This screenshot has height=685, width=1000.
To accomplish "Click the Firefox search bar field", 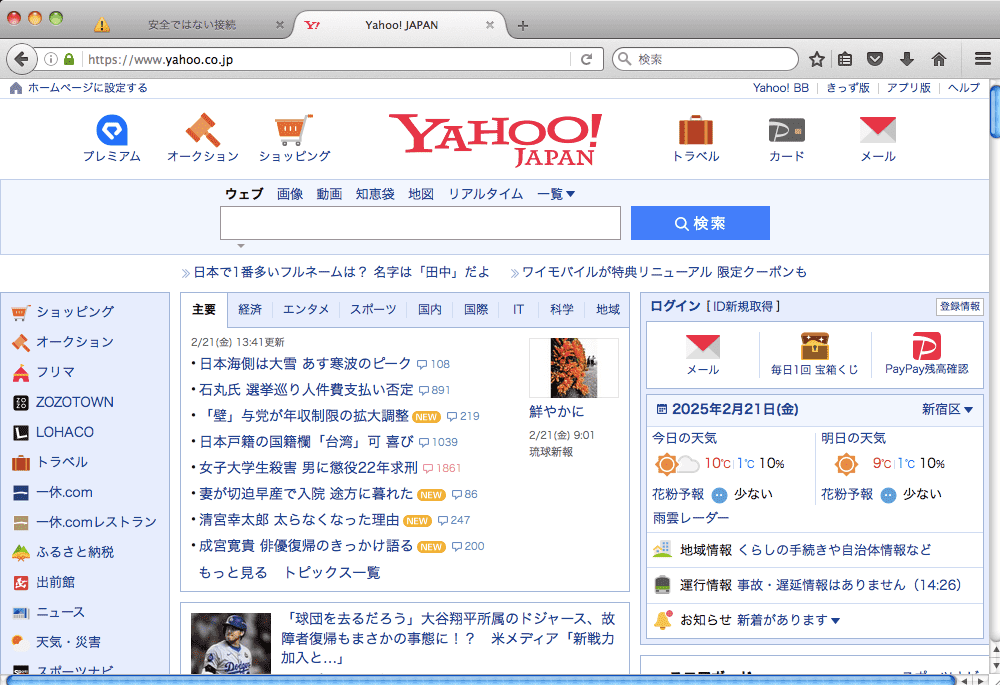I will [705, 59].
